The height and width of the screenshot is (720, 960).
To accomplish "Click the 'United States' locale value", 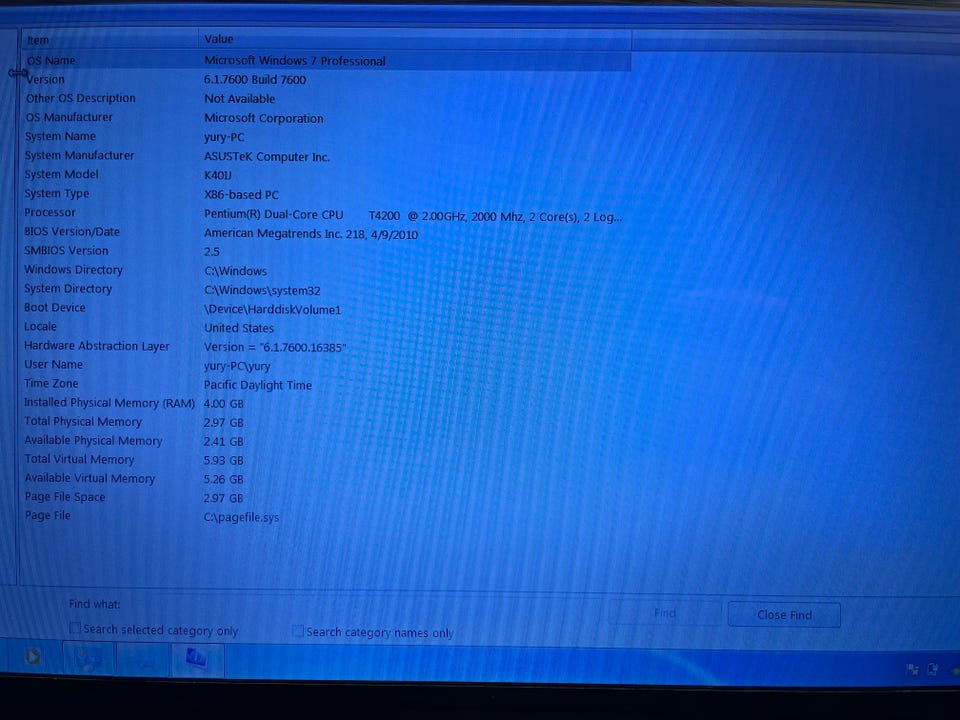I will point(239,328).
